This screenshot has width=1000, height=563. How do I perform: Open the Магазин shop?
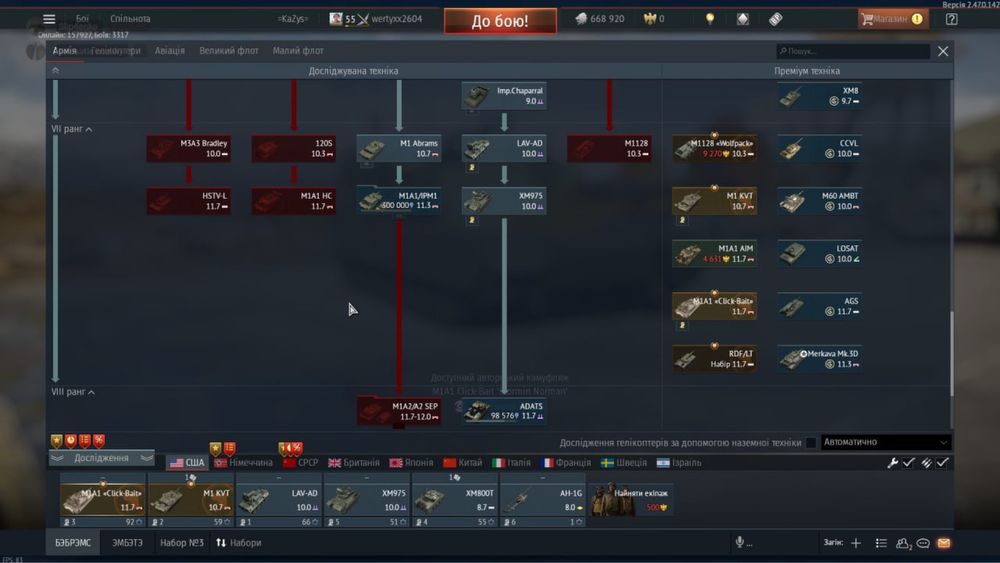pos(893,19)
